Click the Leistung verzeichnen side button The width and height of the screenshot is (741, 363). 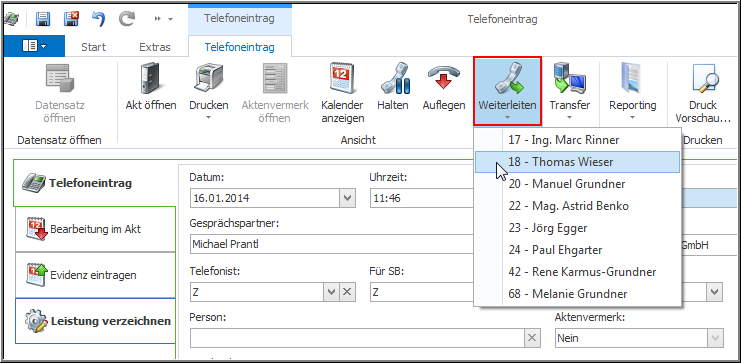(95, 321)
